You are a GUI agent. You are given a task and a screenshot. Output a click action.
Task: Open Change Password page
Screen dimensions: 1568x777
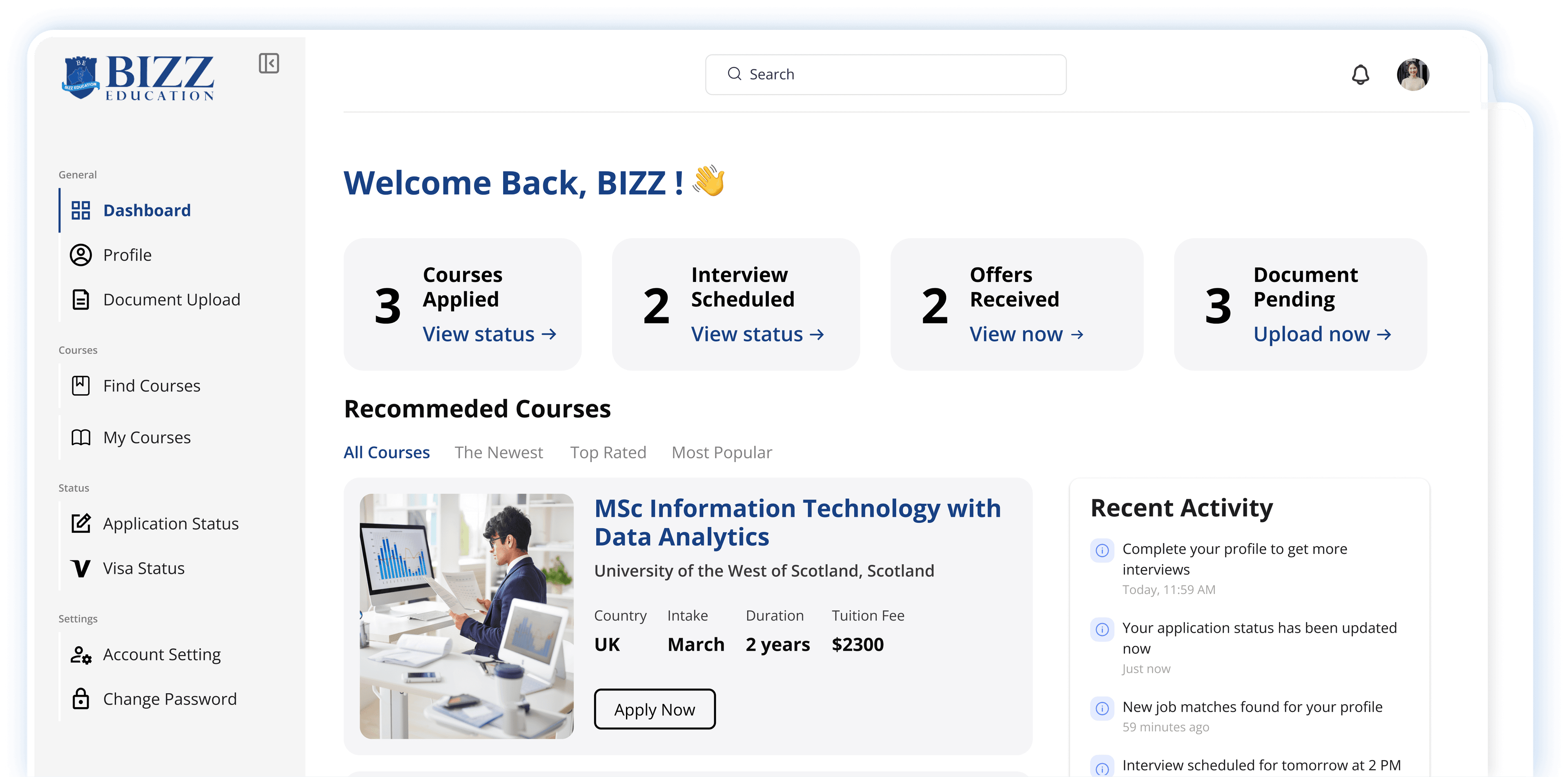click(170, 699)
